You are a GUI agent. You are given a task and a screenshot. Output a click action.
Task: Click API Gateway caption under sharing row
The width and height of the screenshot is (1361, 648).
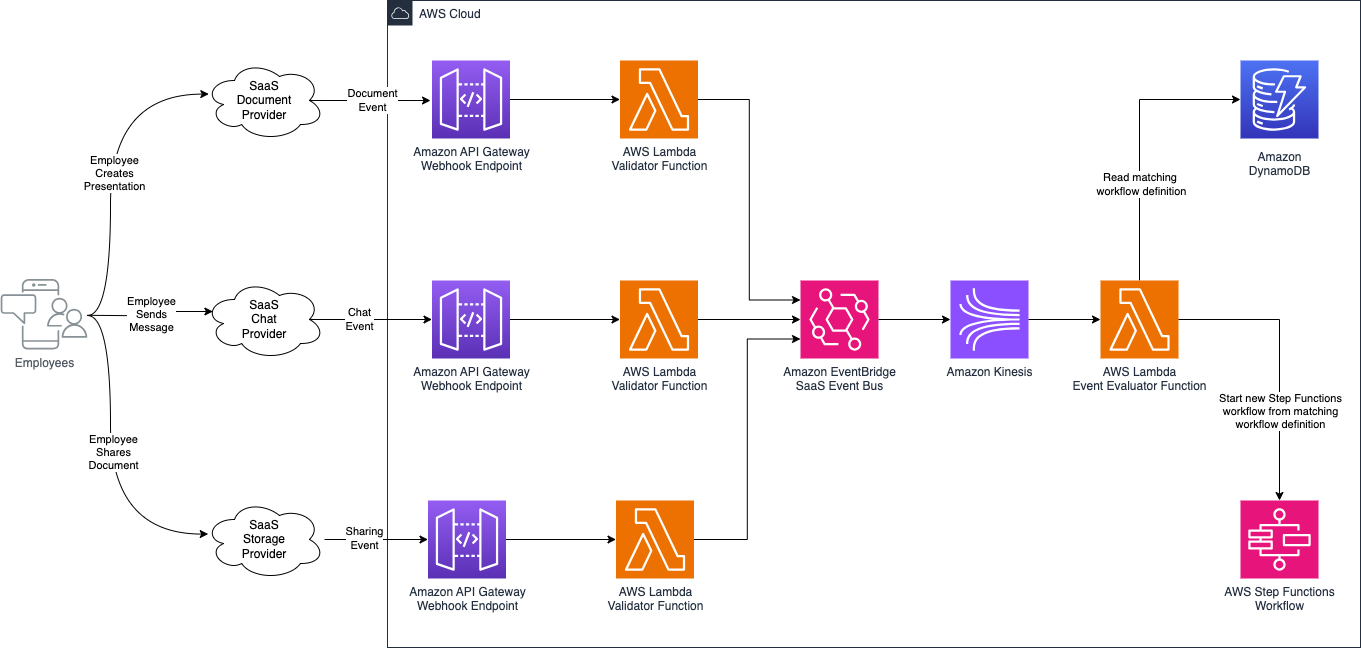(x=467, y=598)
